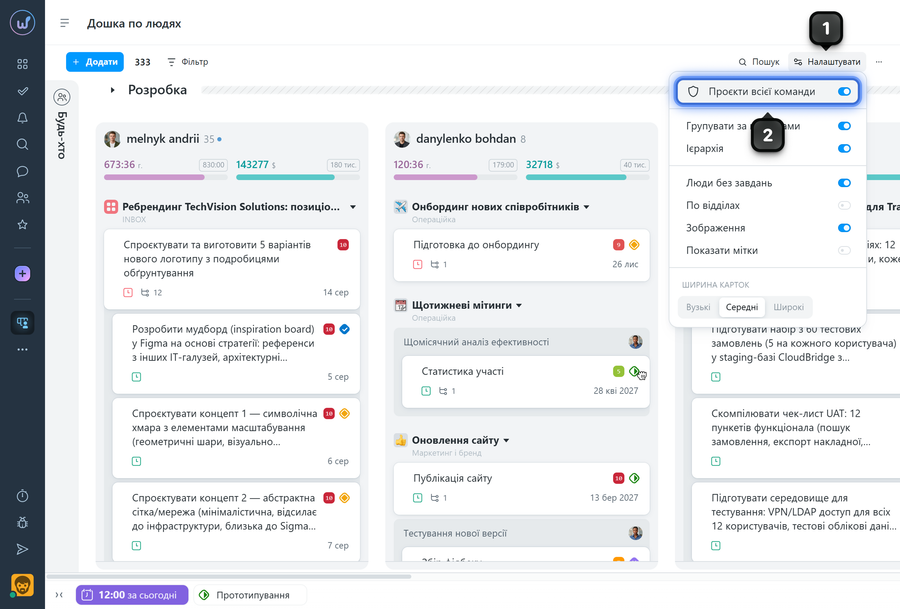
Task: Open favorites star icon in sidebar
Action: pos(22,224)
